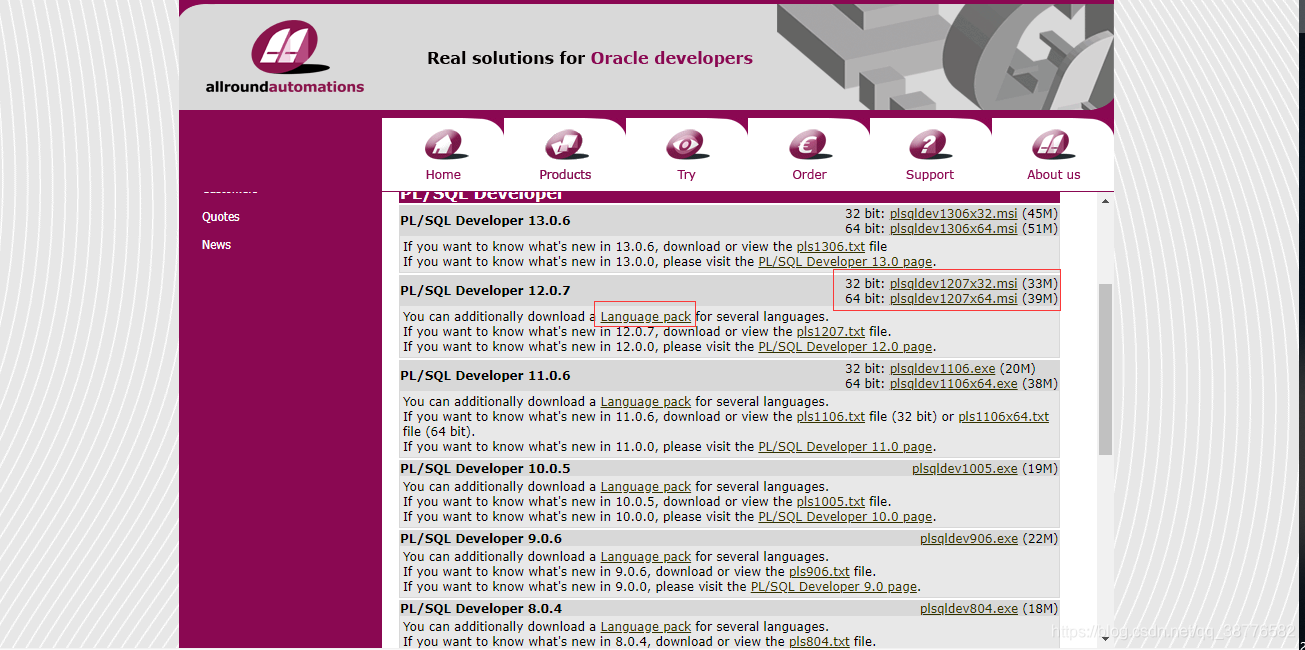The width and height of the screenshot is (1305, 650).
Task: Download plsqldev1306x32.msi
Action: coord(953,213)
